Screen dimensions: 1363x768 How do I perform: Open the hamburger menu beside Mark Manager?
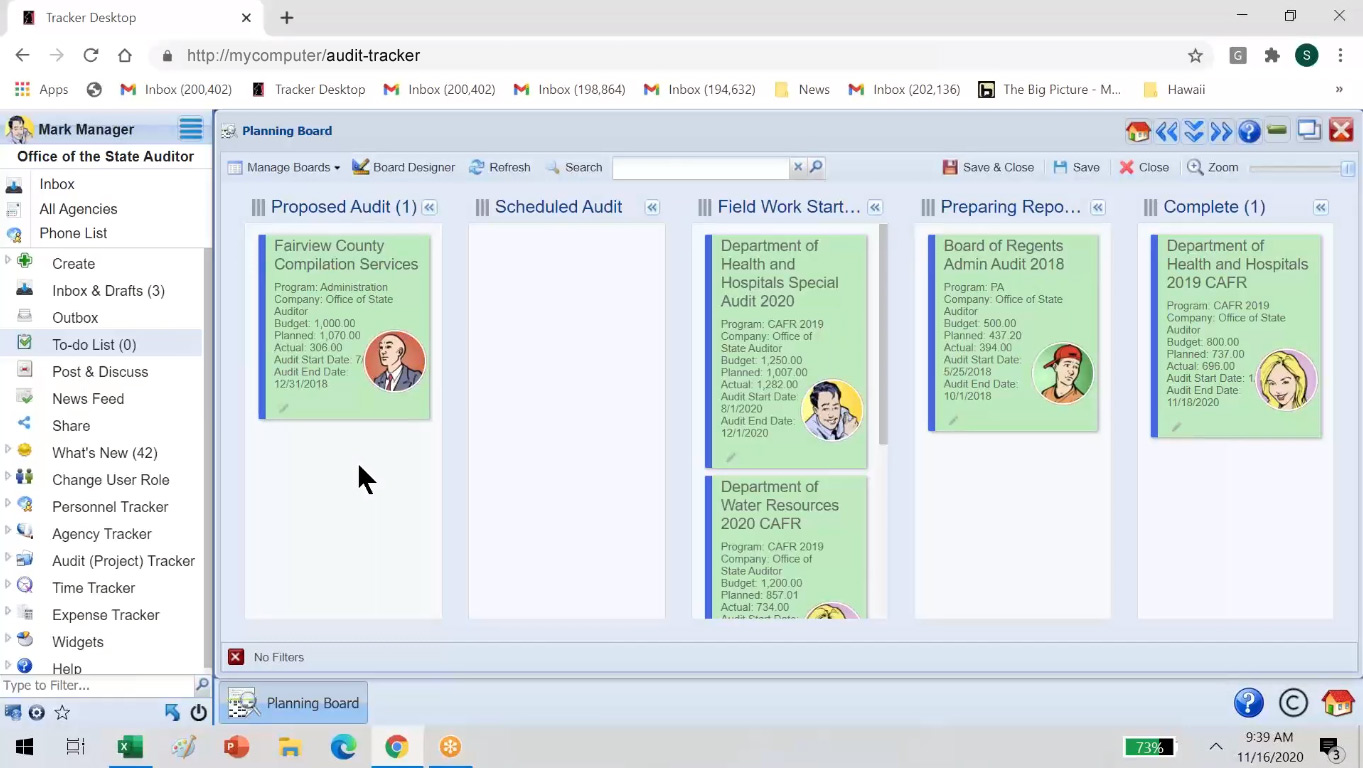(x=191, y=129)
